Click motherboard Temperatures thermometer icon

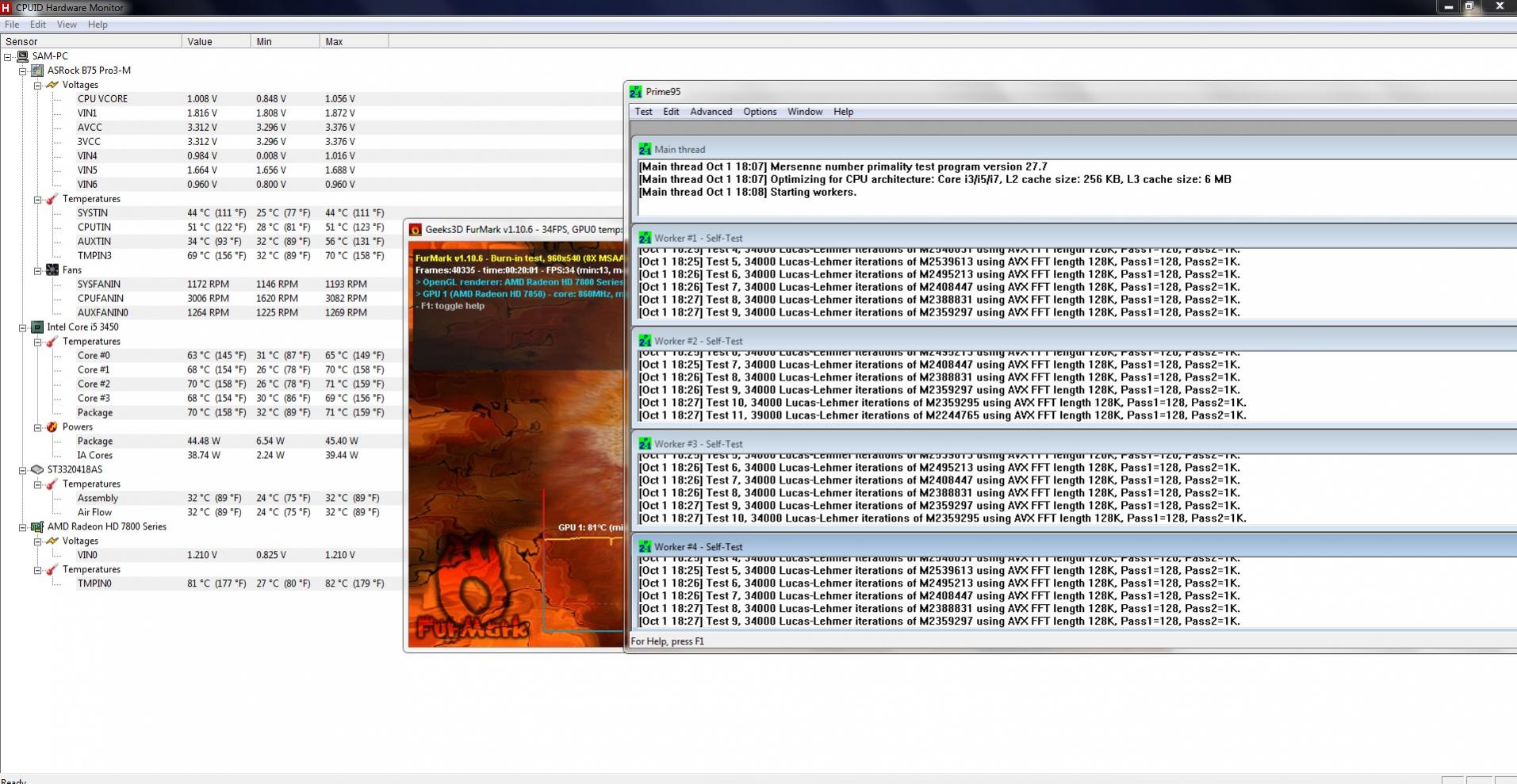[x=52, y=199]
